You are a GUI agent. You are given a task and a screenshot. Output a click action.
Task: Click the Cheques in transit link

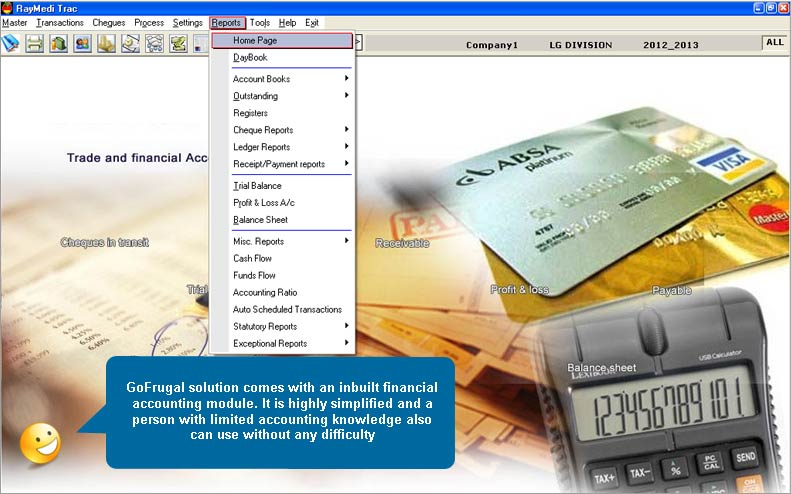tap(104, 243)
